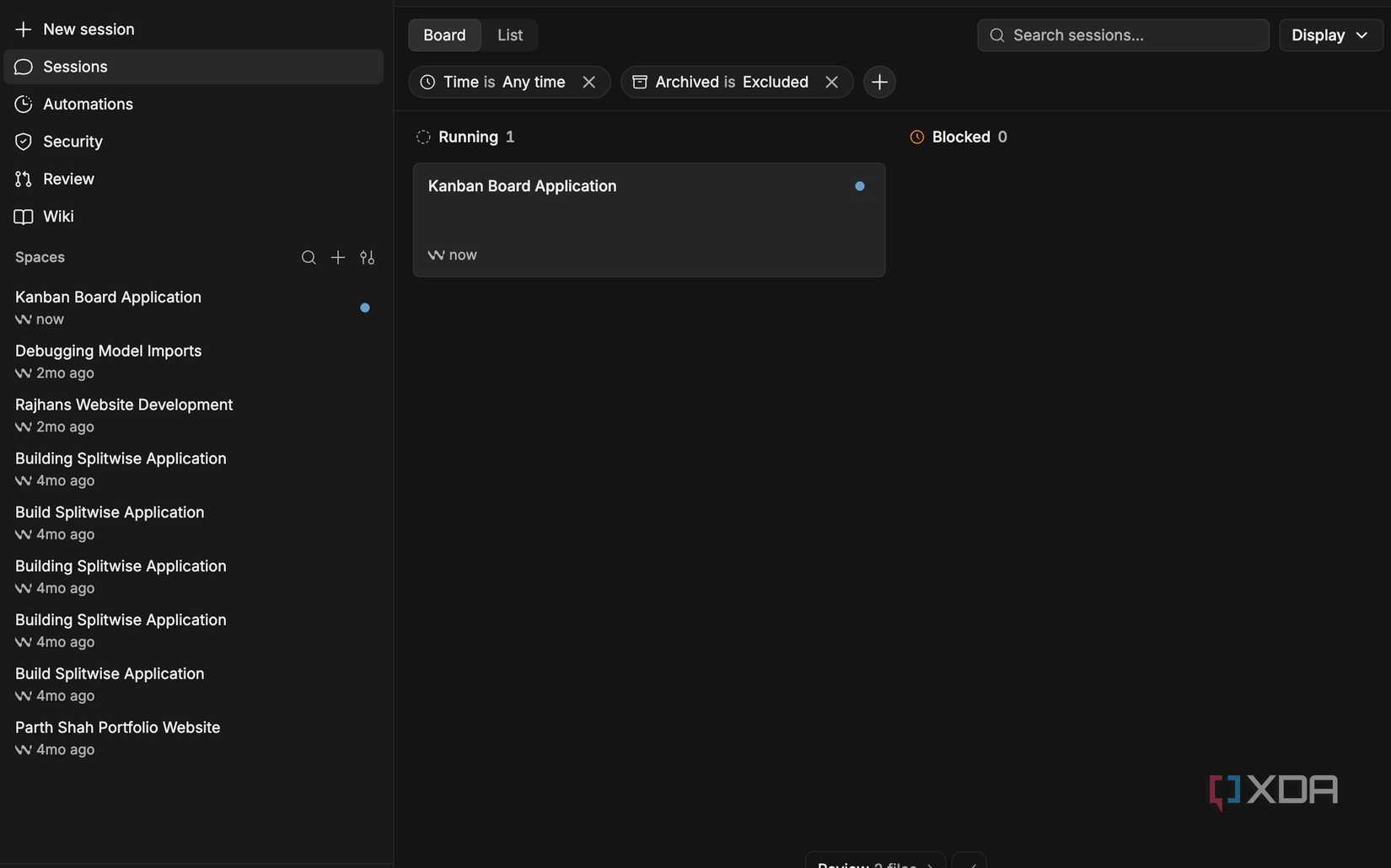Open Kanban Board Application in sidebar list
The height and width of the screenshot is (868, 1391).
pos(193,308)
